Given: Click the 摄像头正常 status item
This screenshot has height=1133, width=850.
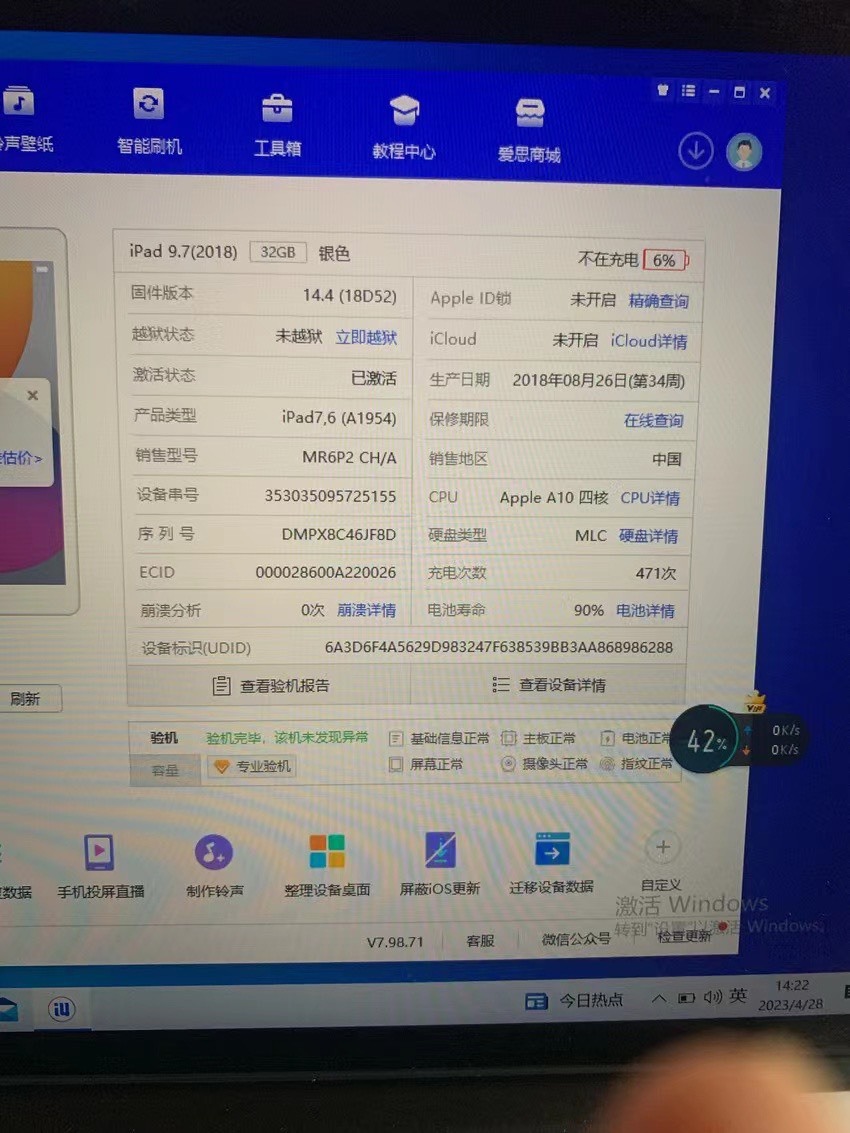Looking at the screenshot, I should (x=544, y=763).
